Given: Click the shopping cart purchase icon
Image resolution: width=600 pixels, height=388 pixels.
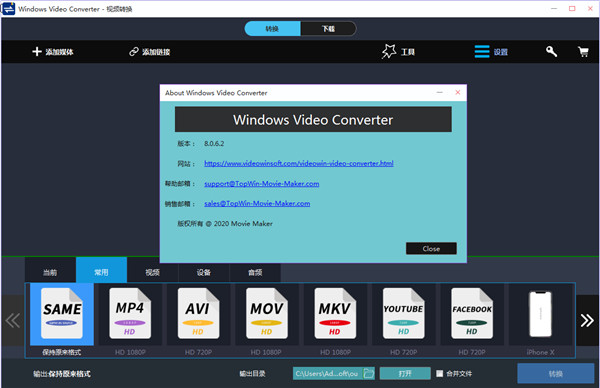Looking at the screenshot, I should (583, 52).
